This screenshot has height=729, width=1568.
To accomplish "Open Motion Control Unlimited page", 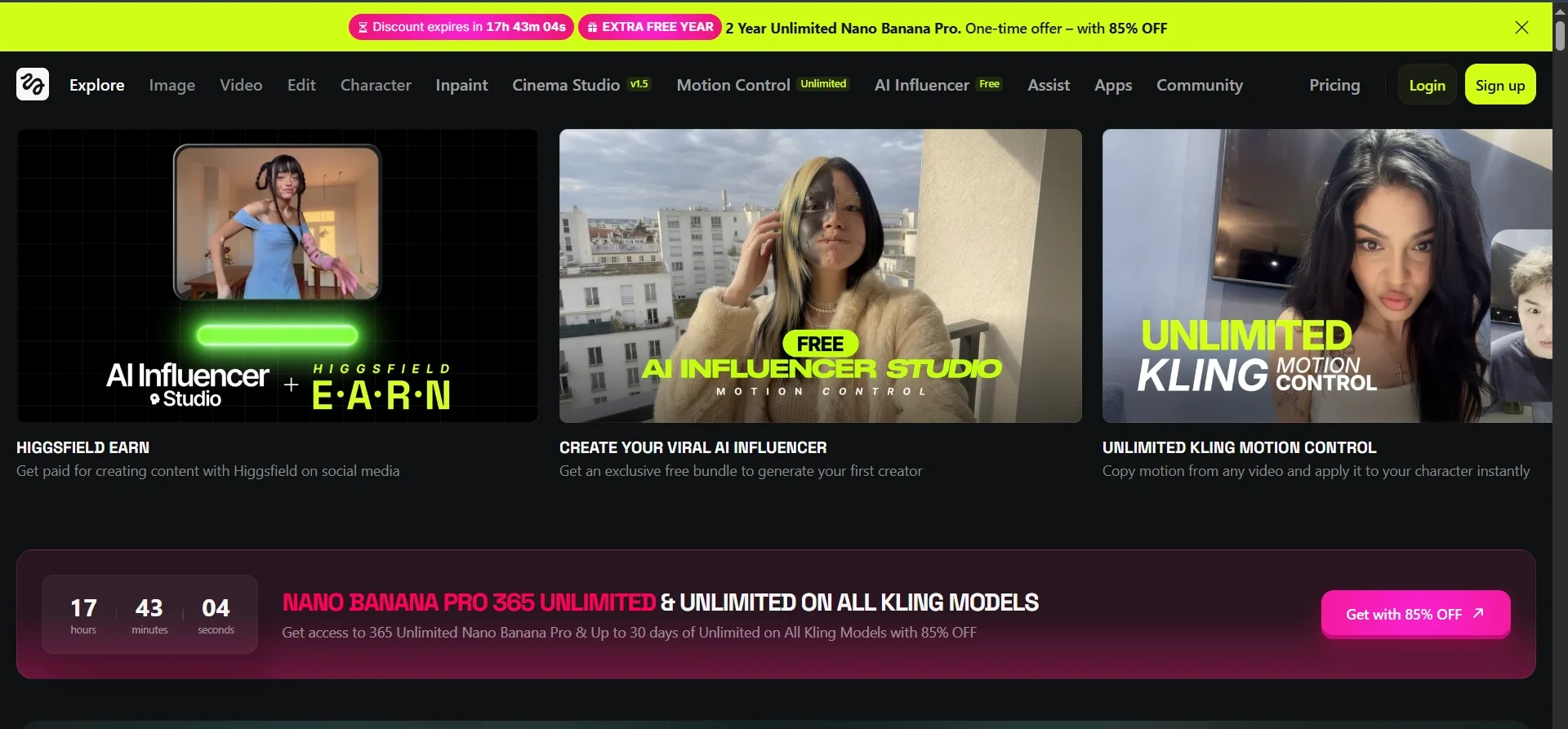I will (x=762, y=85).
